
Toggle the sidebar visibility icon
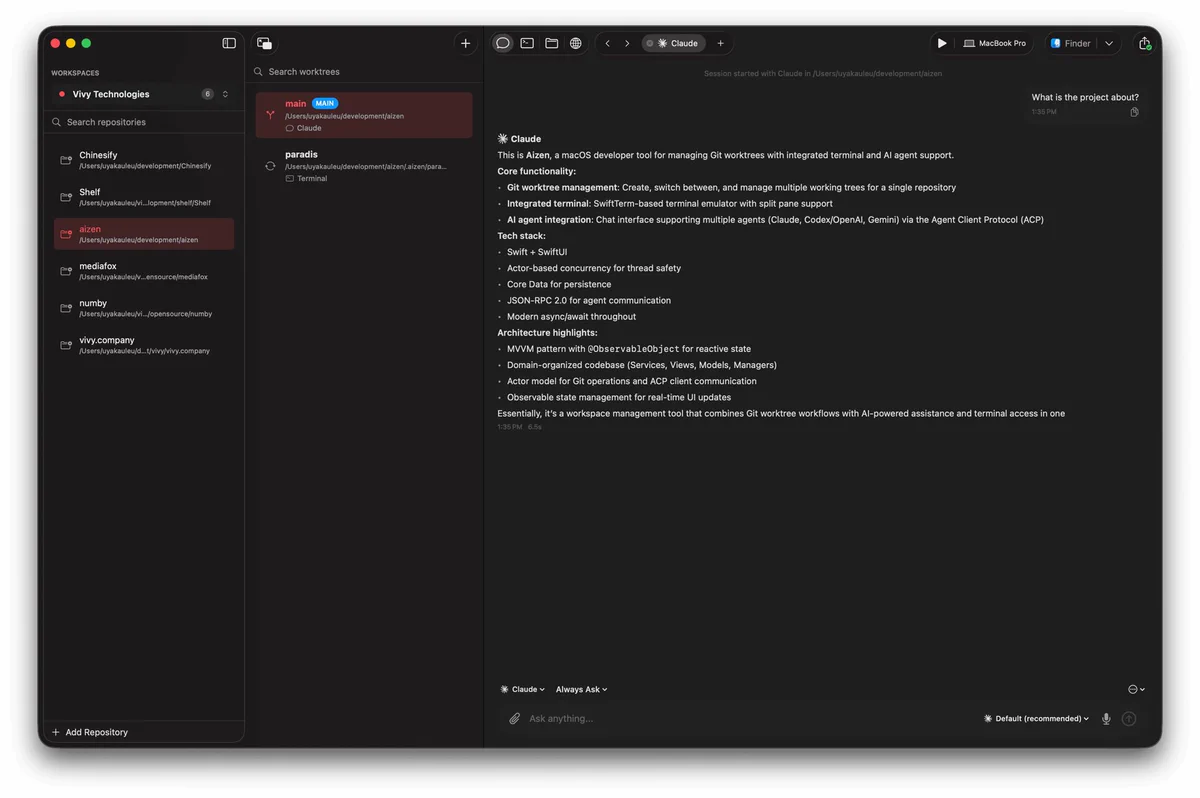(229, 43)
